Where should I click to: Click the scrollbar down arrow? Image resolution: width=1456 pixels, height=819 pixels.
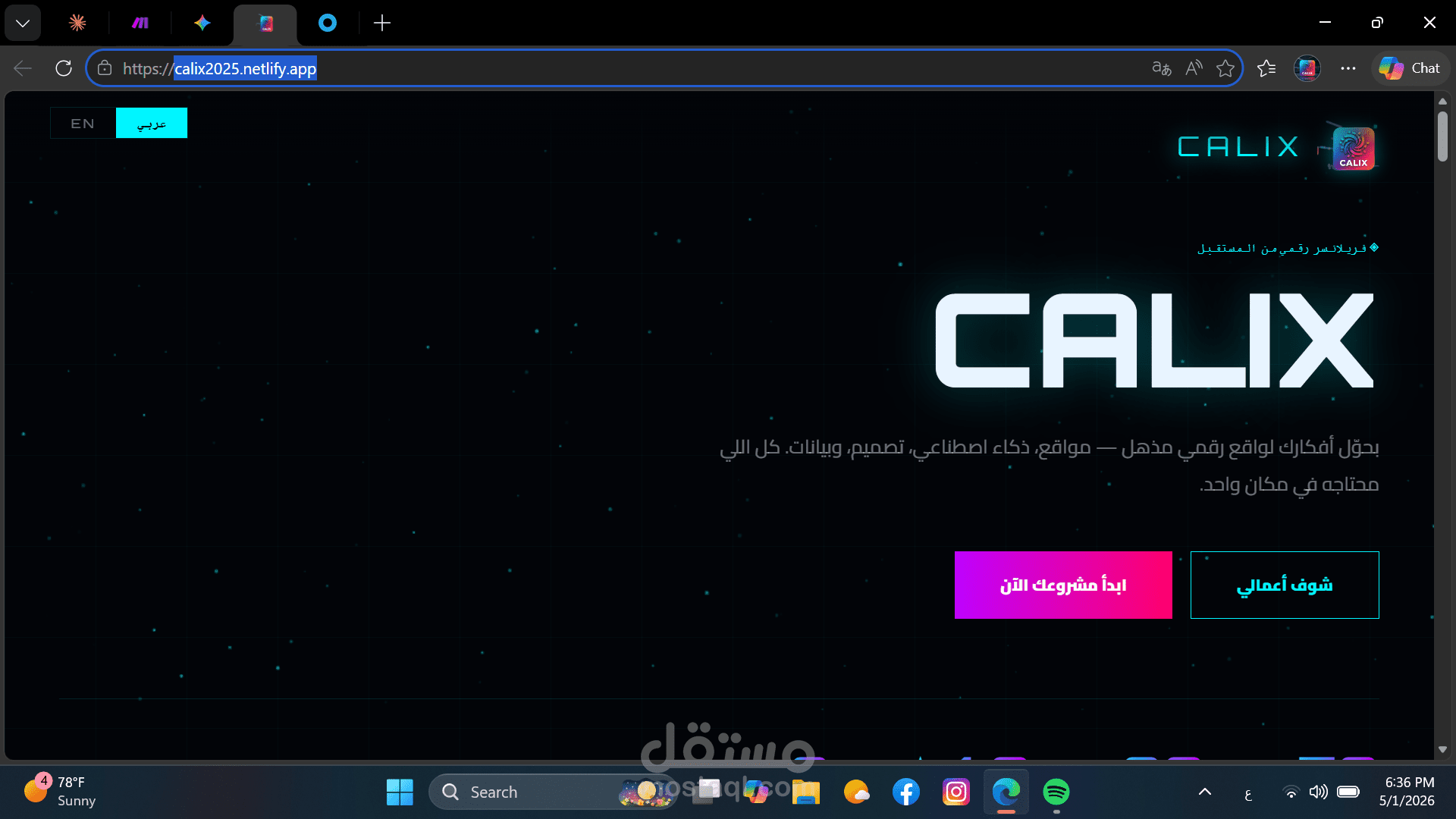coord(1442,749)
